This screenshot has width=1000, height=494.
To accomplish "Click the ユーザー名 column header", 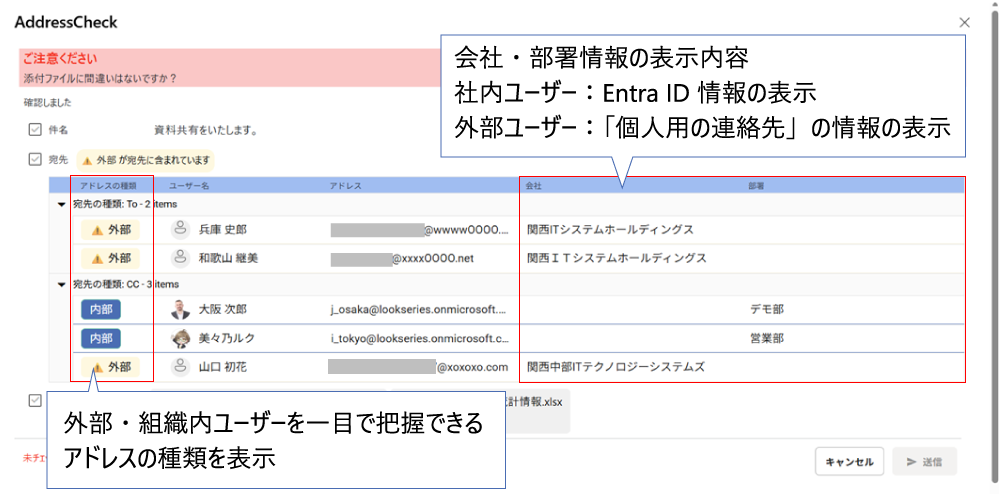I will [188, 185].
